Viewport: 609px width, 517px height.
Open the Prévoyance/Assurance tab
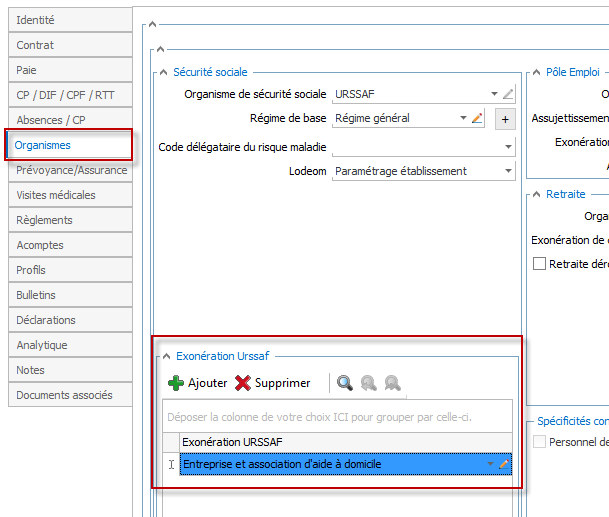click(x=70, y=170)
